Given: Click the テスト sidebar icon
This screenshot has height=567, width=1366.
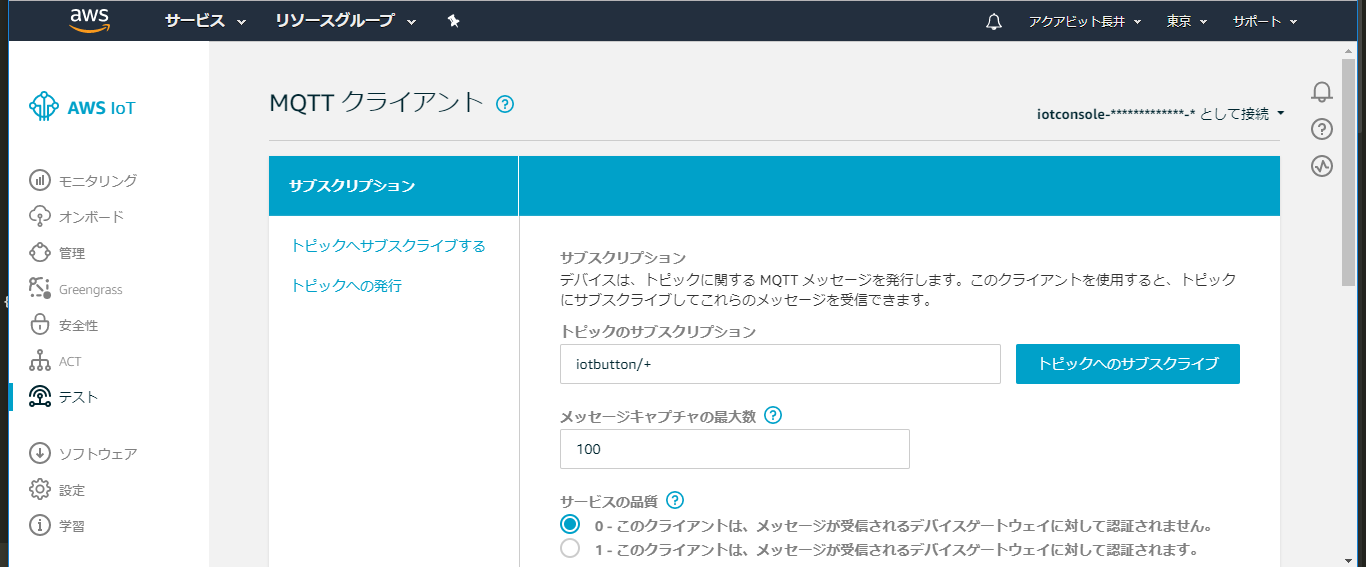Looking at the screenshot, I should [40, 397].
